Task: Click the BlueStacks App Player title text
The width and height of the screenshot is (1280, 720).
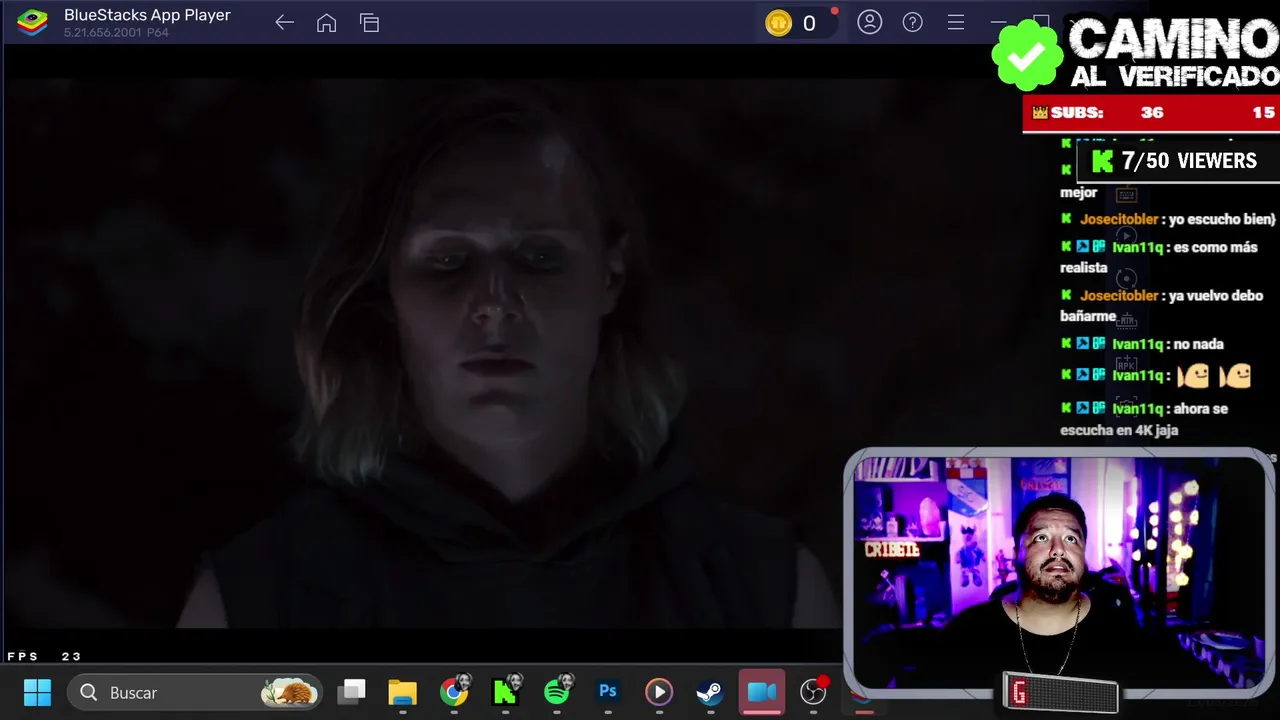Action: (147, 15)
